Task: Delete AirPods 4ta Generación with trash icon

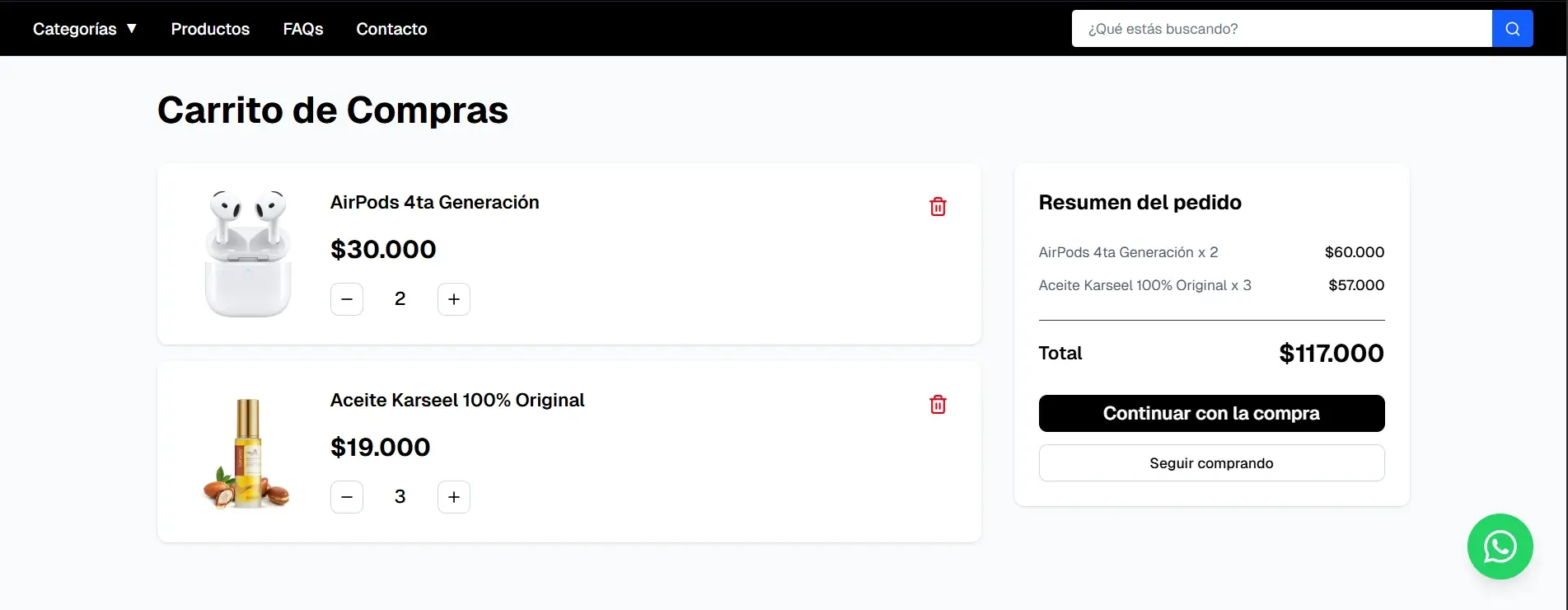Action: (938, 207)
